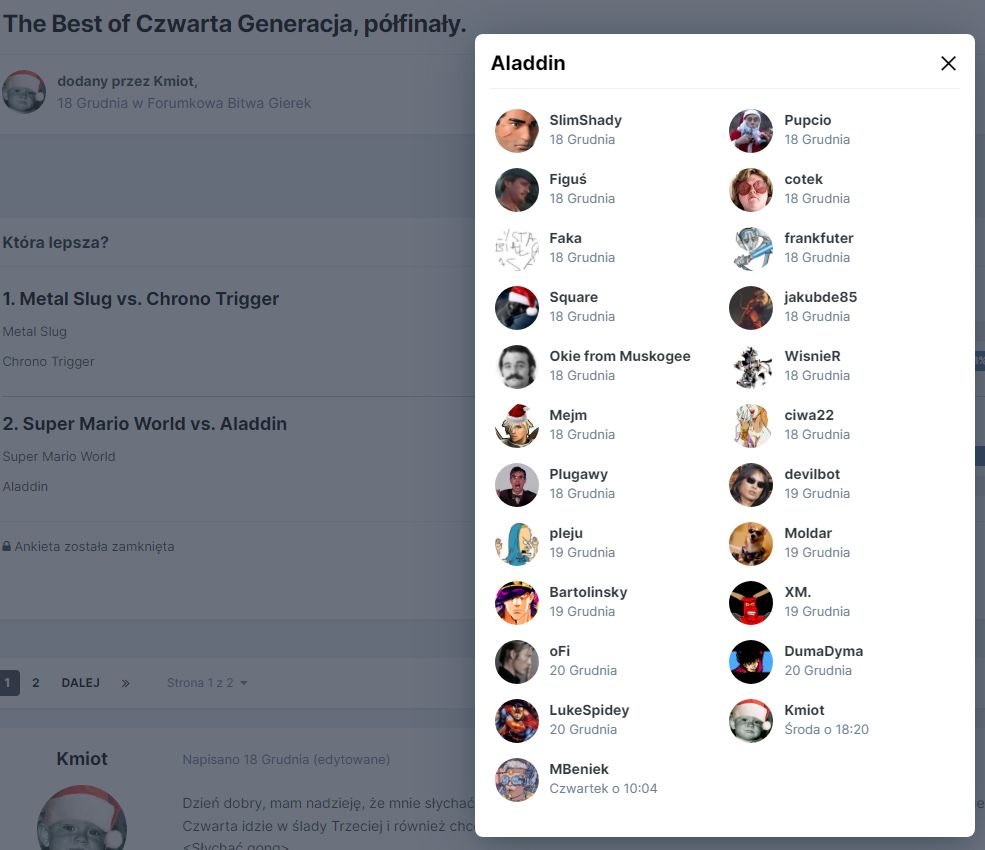Expand the Strona 1 z 2 dropdown
Screen dimensions: 985x850
[207, 683]
